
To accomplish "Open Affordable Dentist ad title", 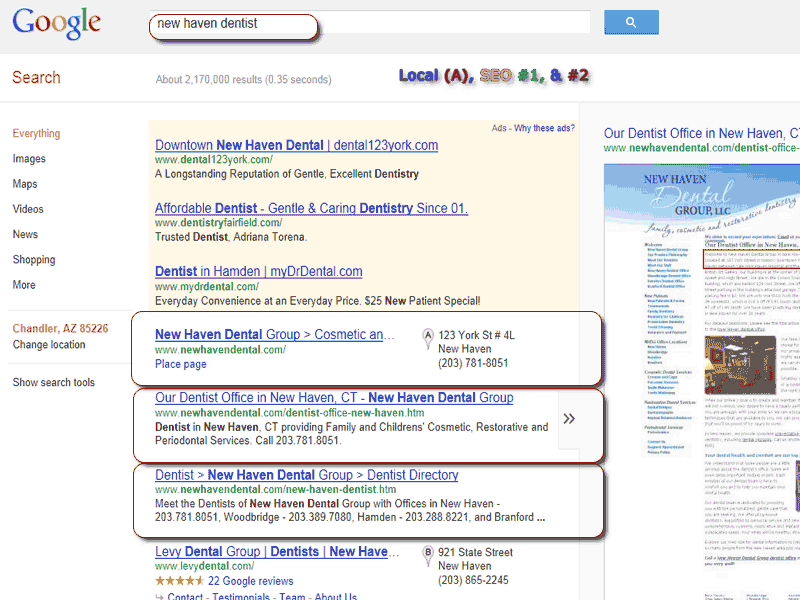I will point(311,208).
